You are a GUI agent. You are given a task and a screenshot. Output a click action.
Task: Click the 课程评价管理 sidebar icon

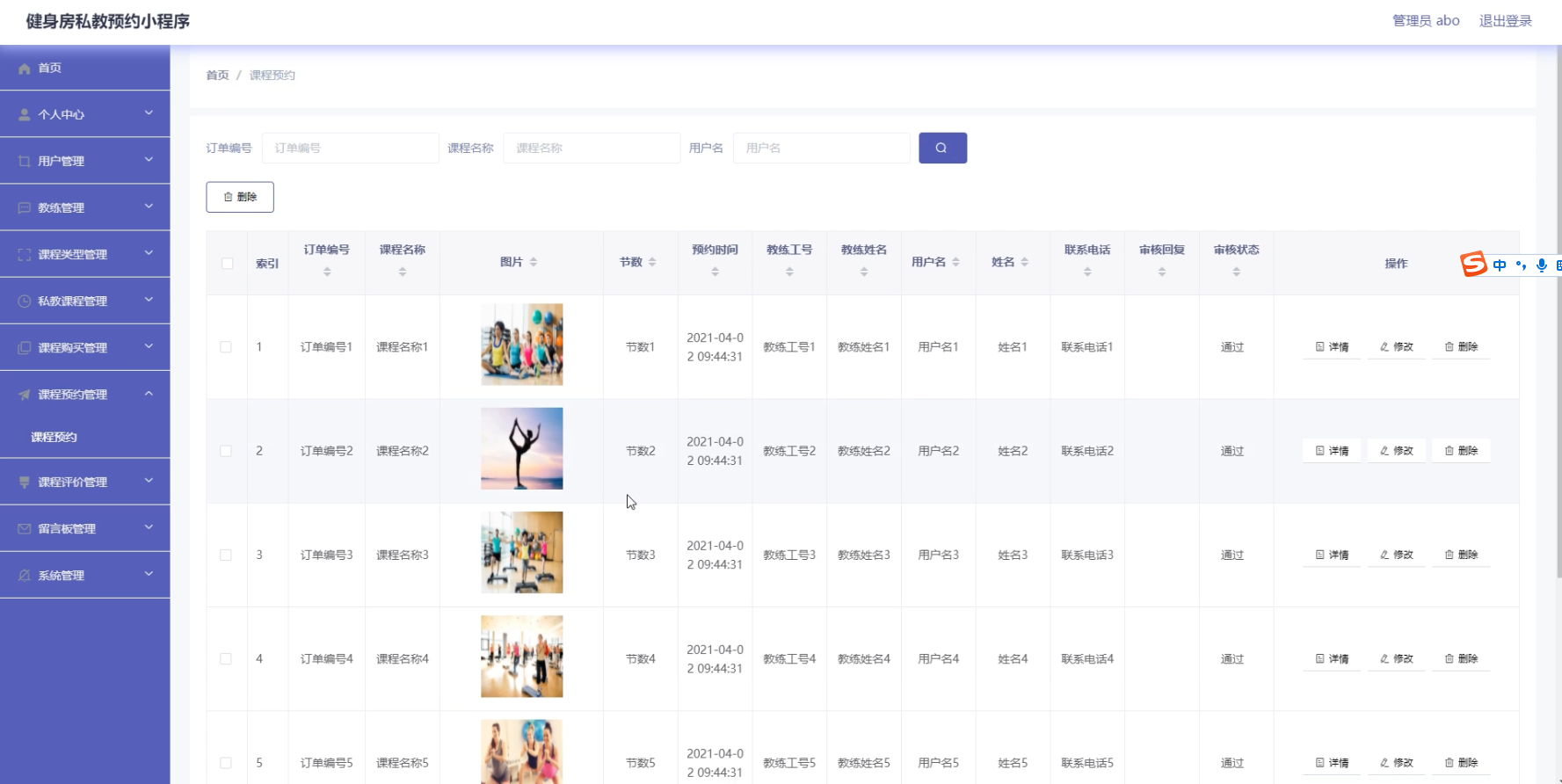[x=25, y=483]
